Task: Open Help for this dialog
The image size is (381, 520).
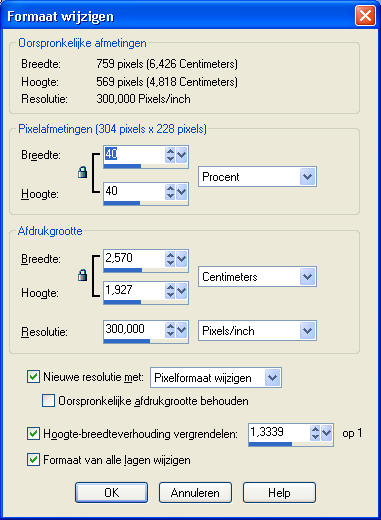Action: coord(279,492)
